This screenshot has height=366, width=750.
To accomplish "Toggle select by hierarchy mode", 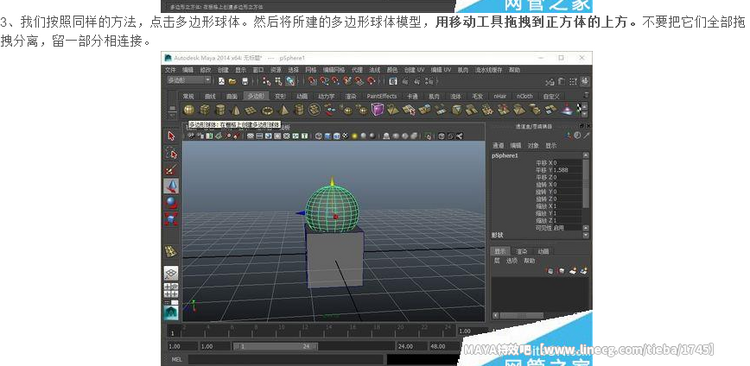I will (266, 81).
